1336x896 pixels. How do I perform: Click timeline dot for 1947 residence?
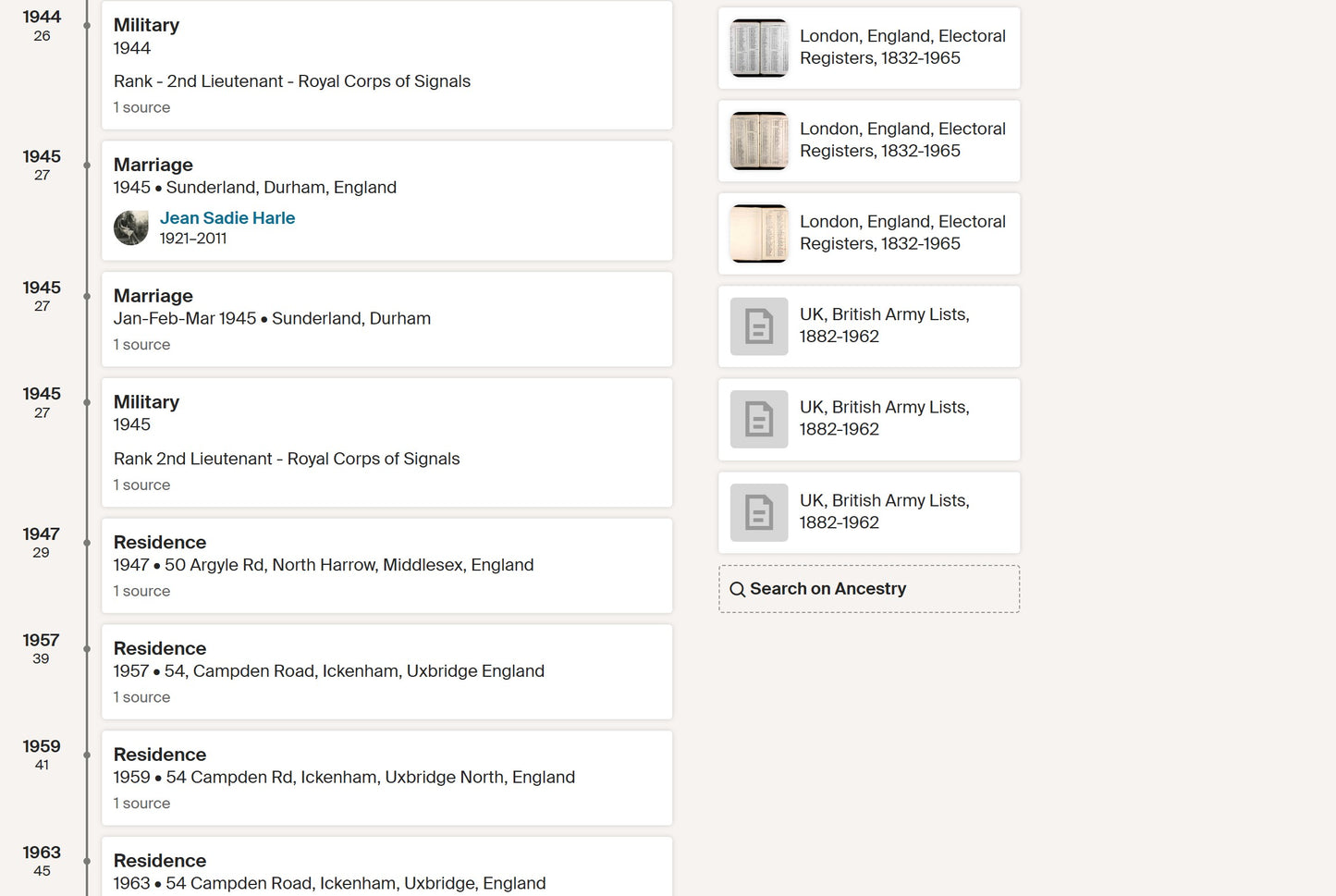click(87, 543)
